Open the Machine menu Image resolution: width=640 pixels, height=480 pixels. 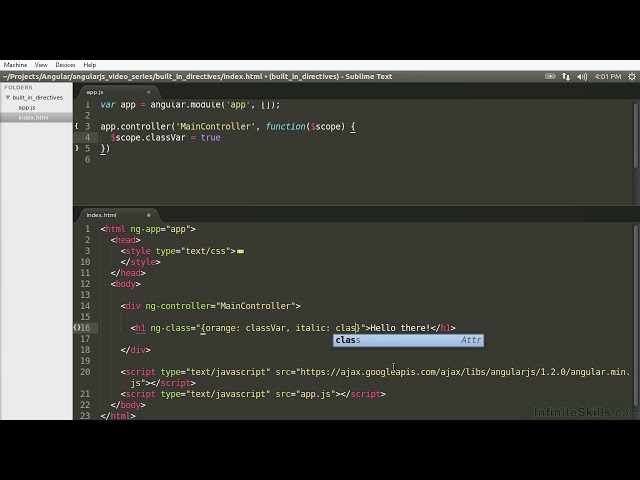16,65
